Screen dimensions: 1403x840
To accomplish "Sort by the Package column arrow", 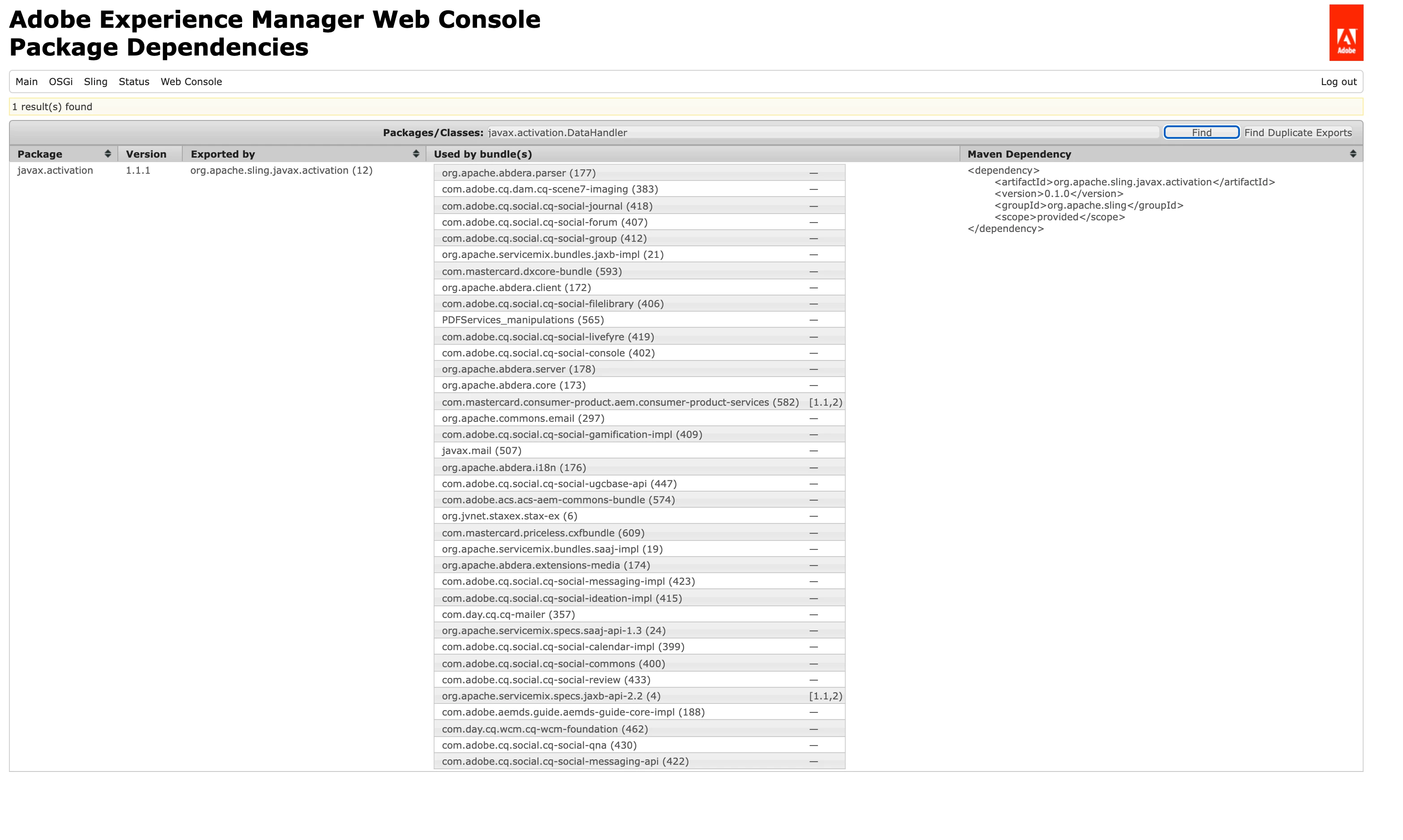I will click(x=108, y=154).
